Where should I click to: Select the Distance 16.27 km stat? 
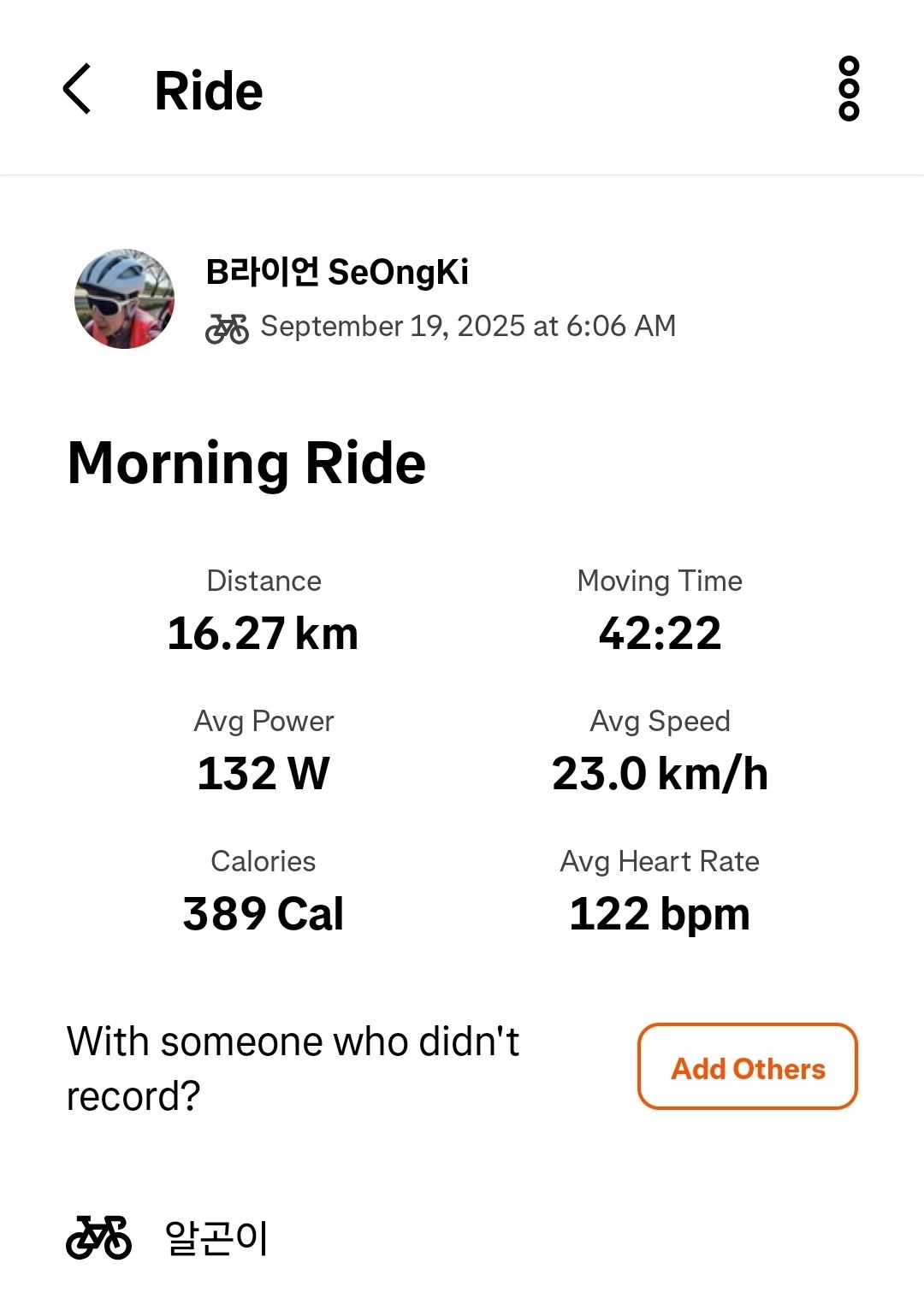pos(264,634)
